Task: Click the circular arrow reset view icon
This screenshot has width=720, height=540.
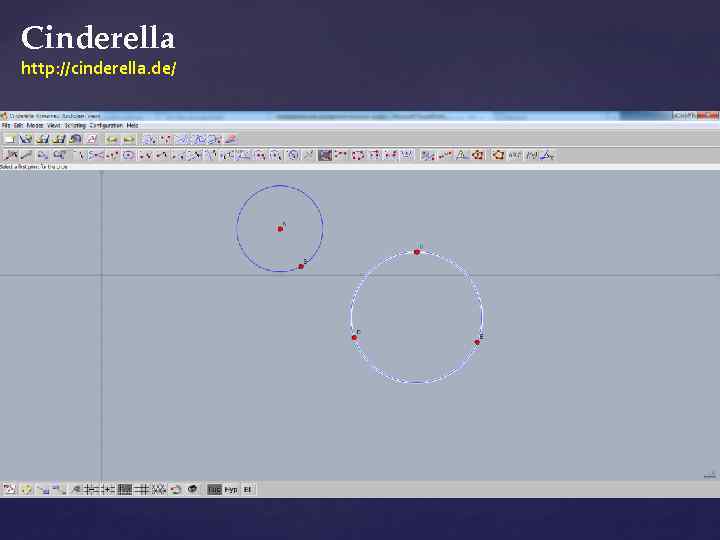Action: point(175,489)
